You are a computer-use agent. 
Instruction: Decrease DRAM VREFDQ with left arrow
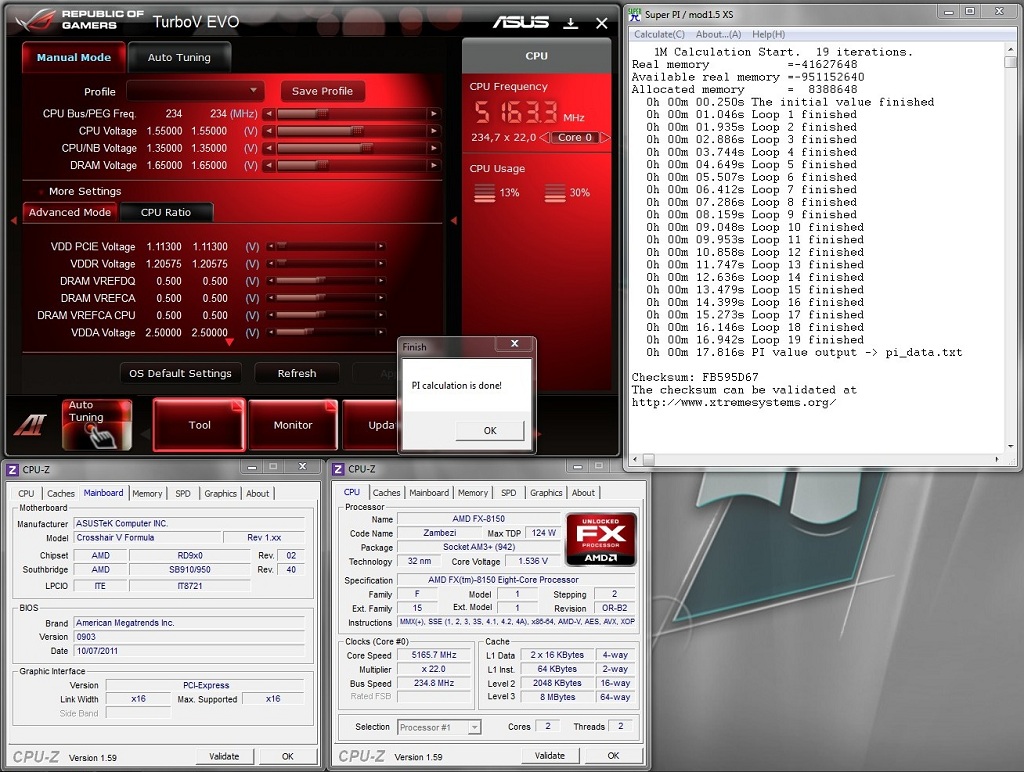[x=270, y=281]
